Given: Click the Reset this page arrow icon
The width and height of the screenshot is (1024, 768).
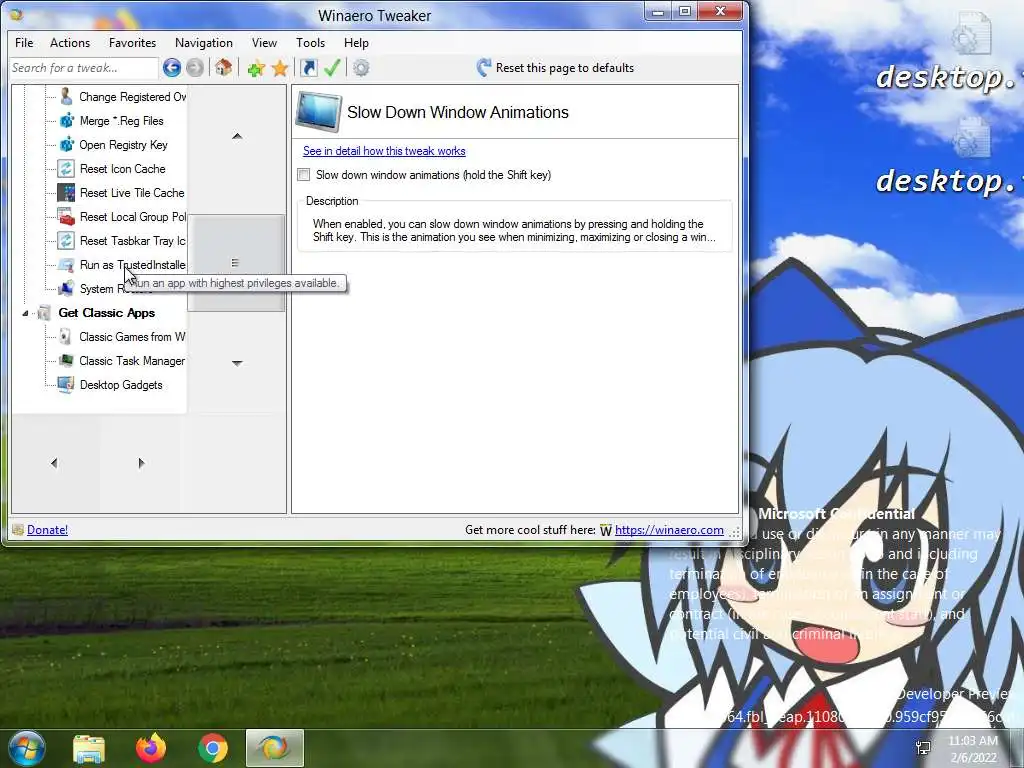Looking at the screenshot, I should click(484, 67).
